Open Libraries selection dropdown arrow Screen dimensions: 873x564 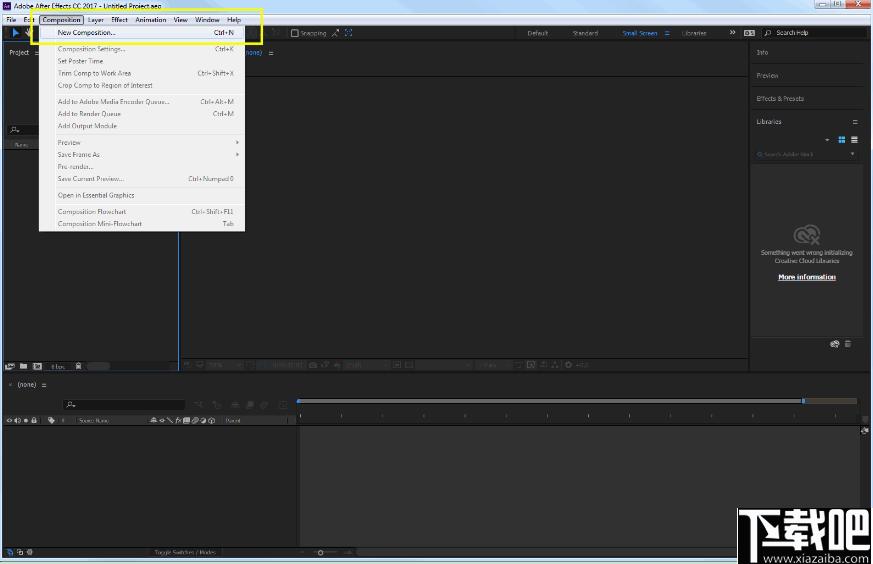click(827, 140)
